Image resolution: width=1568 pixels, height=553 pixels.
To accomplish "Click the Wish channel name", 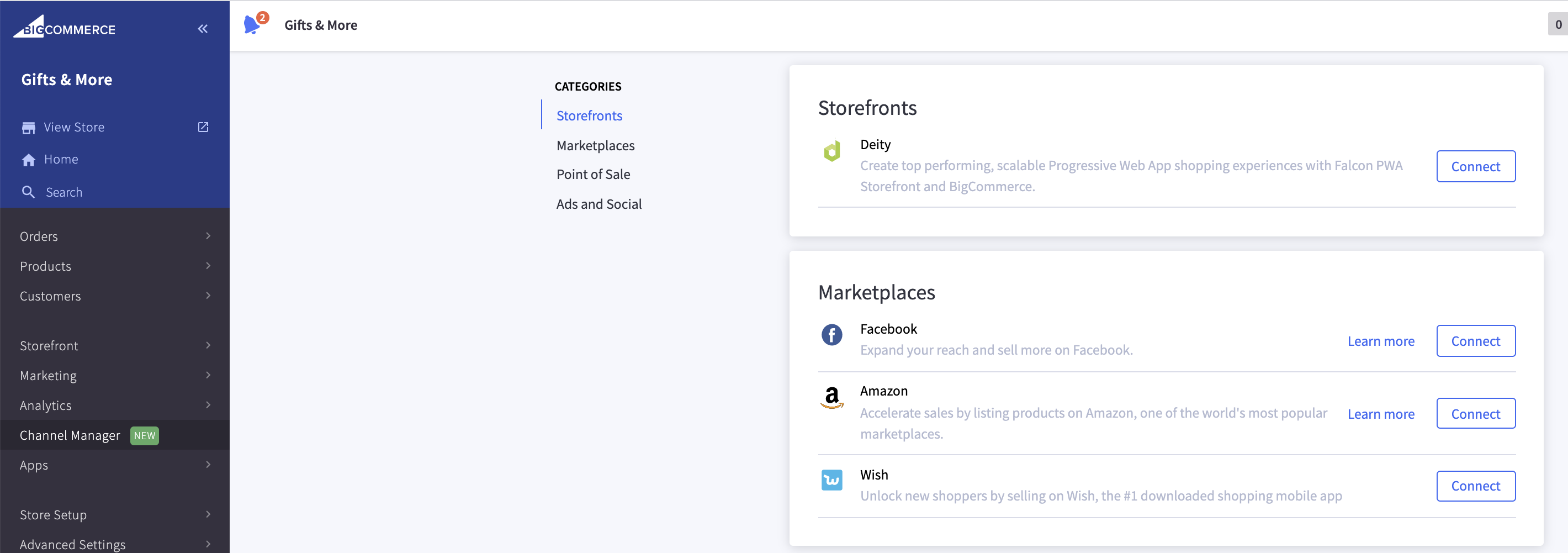I will tap(873, 475).
